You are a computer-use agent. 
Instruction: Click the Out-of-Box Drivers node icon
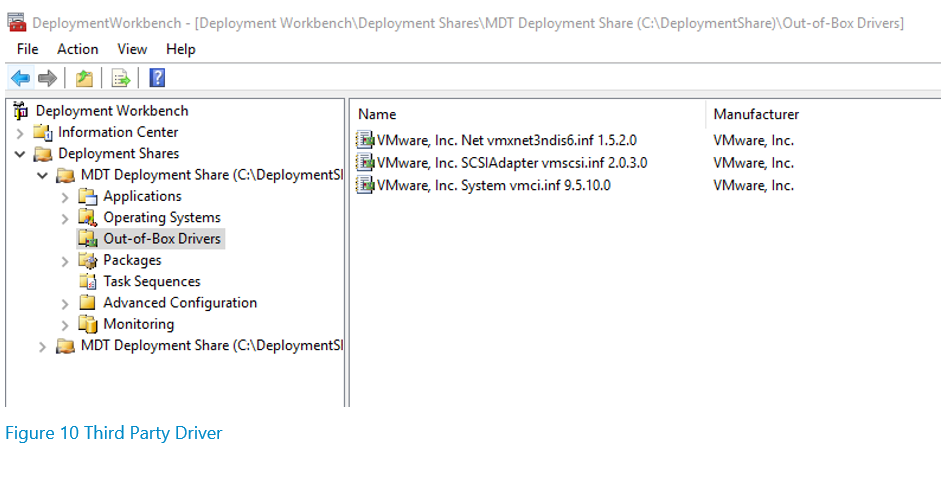click(87, 239)
